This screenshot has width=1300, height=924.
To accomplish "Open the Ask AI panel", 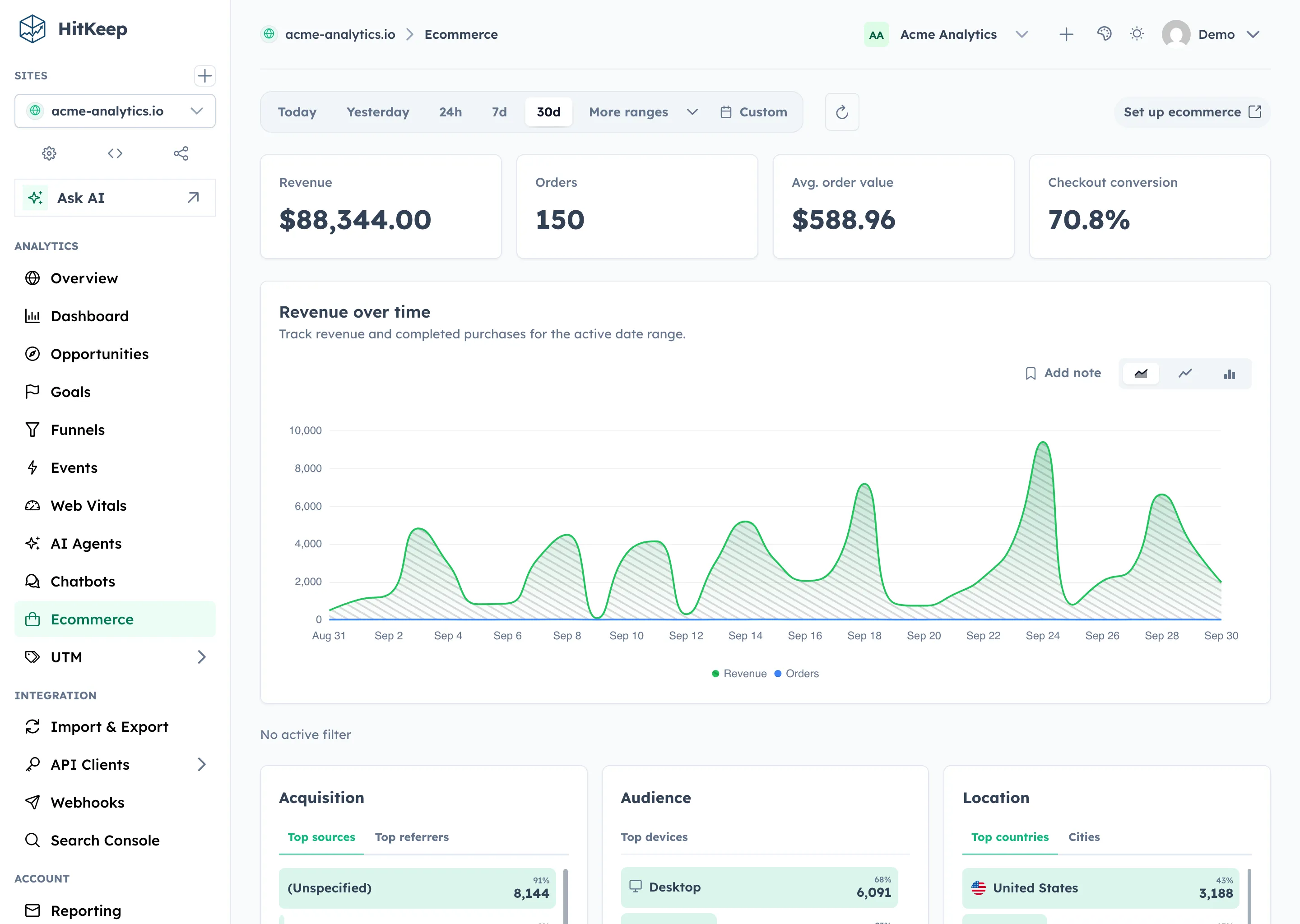I will 115,198.
